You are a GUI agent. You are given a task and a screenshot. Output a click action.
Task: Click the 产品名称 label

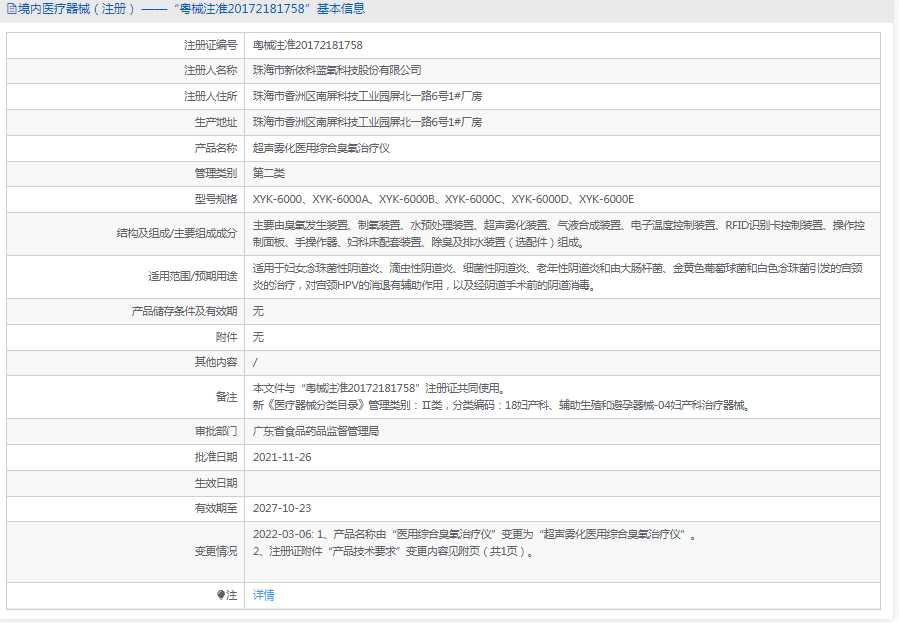pos(216,148)
